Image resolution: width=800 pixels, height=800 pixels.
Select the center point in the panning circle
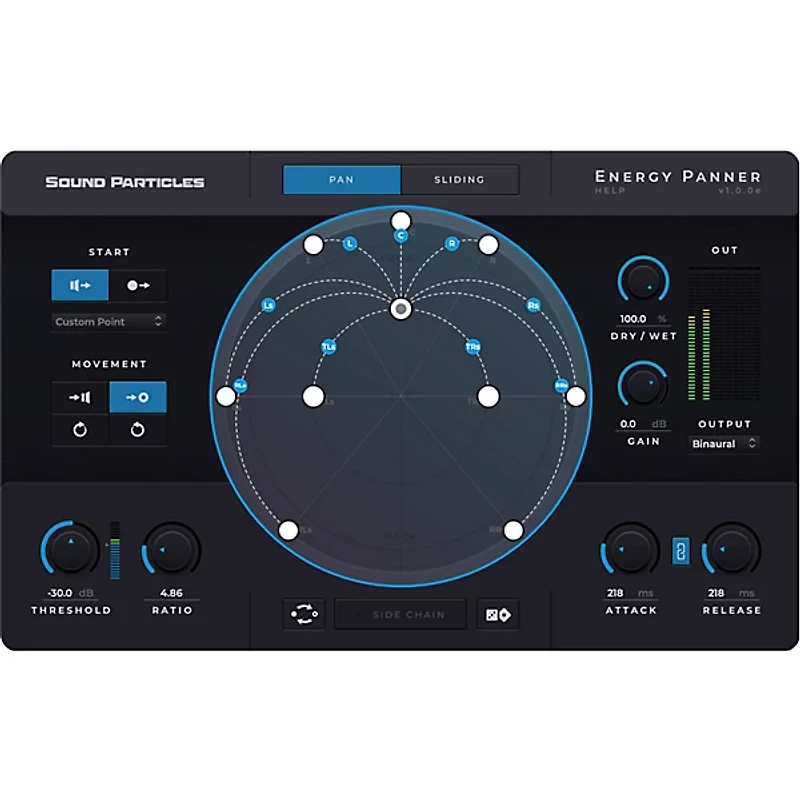[x=400, y=308]
